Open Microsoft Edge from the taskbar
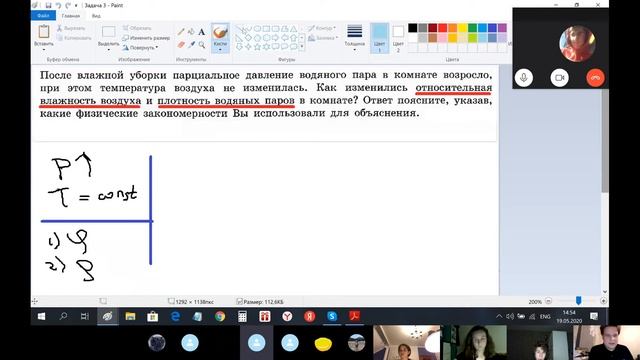Viewport: 640px width, 360px height. click(x=176, y=316)
